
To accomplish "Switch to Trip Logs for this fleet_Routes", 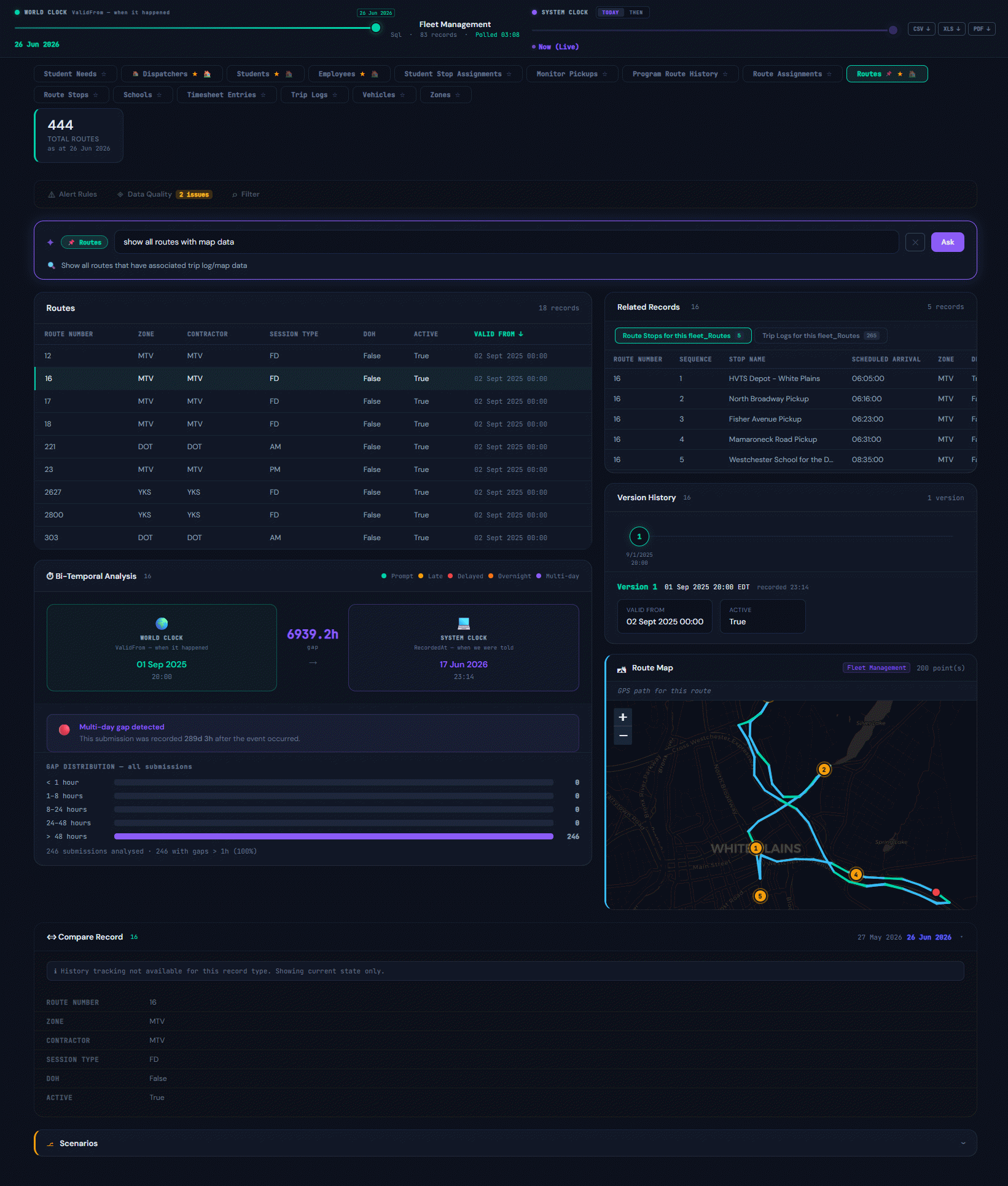I will click(821, 336).
